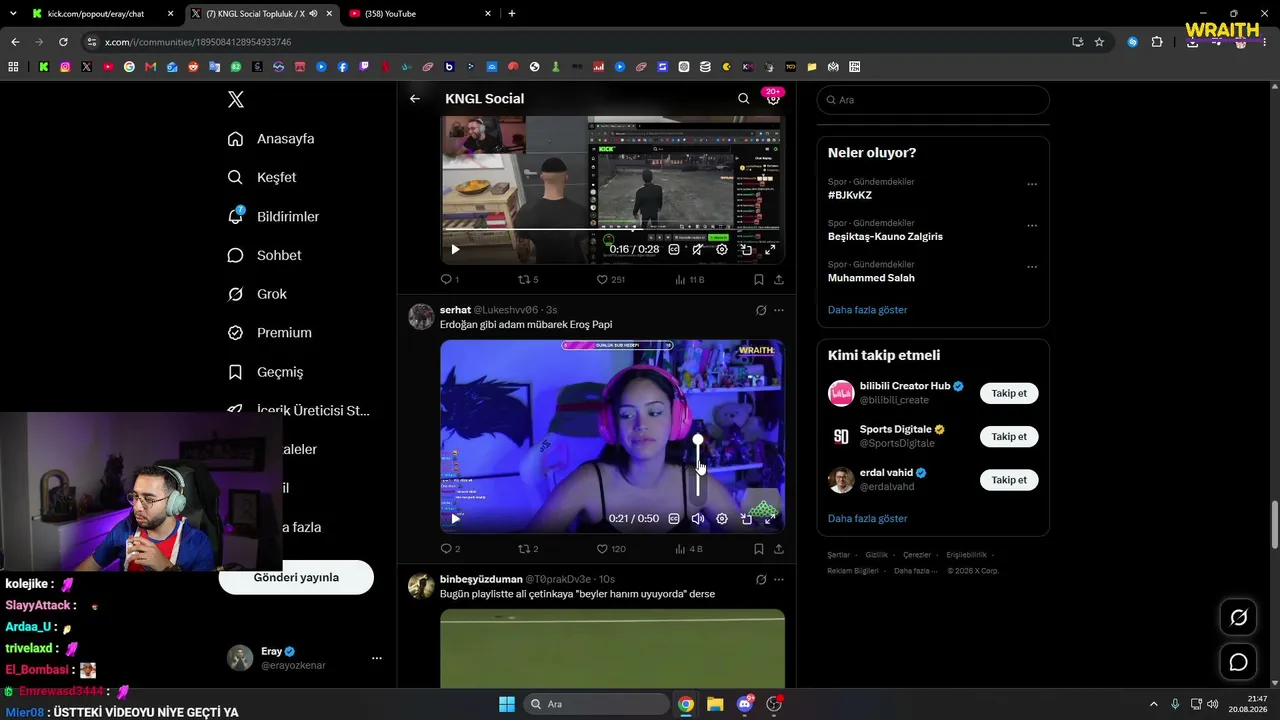Follow erdal vahid
Image resolution: width=1280 pixels, height=720 pixels.
pyautogui.click(x=1009, y=480)
